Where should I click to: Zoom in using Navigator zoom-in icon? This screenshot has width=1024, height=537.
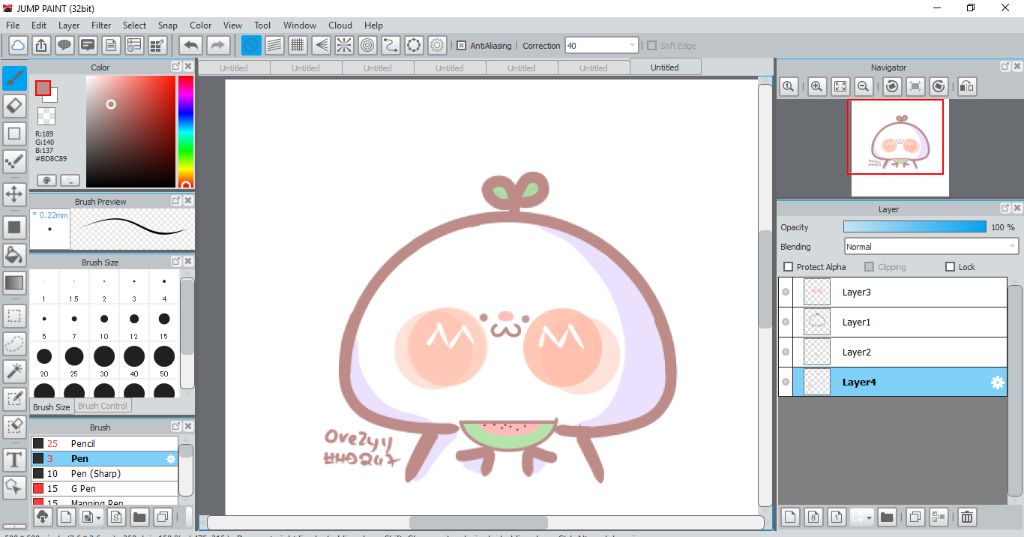816,86
